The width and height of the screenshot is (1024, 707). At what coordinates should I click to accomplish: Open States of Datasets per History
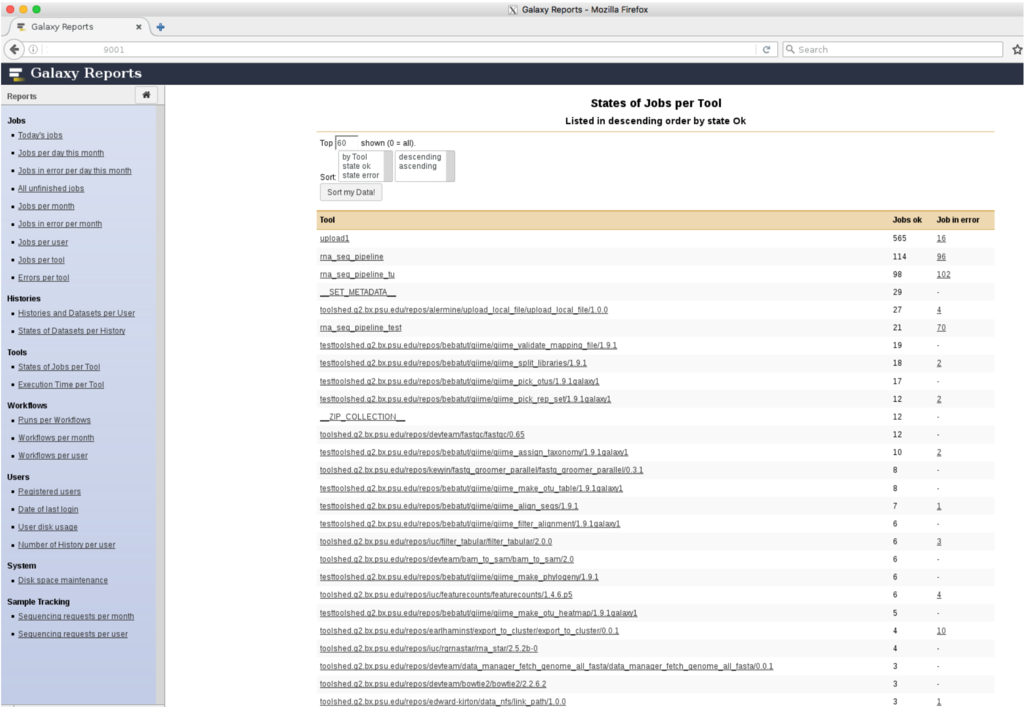point(71,330)
